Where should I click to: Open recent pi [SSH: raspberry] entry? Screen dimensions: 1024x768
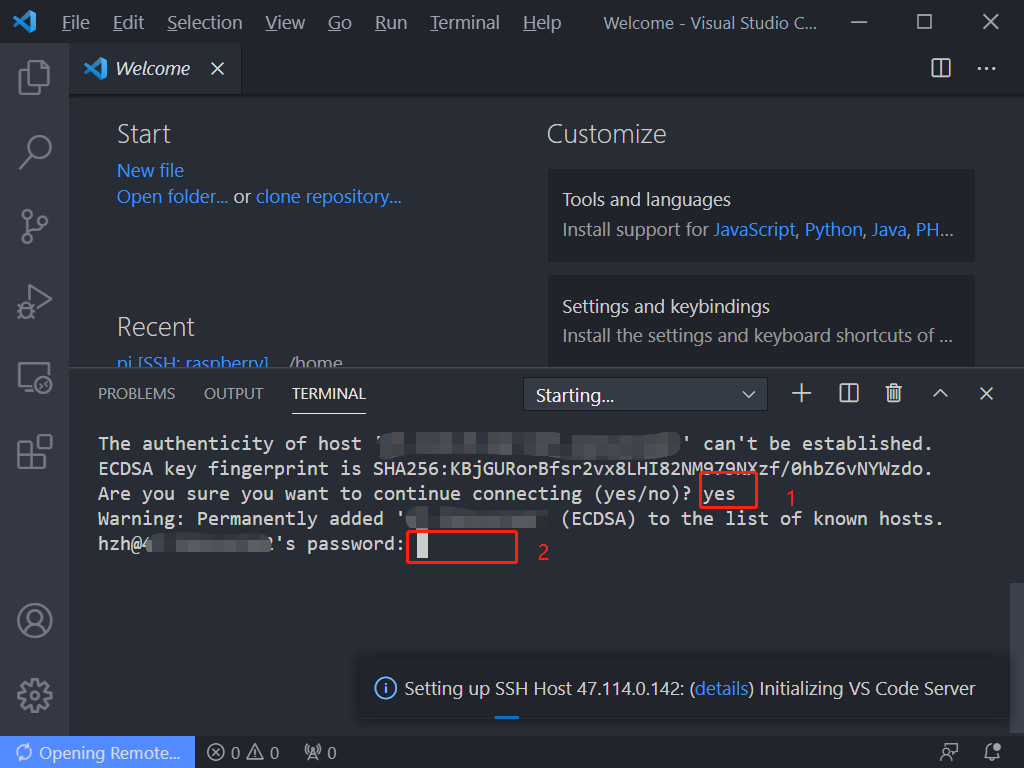(x=193, y=362)
